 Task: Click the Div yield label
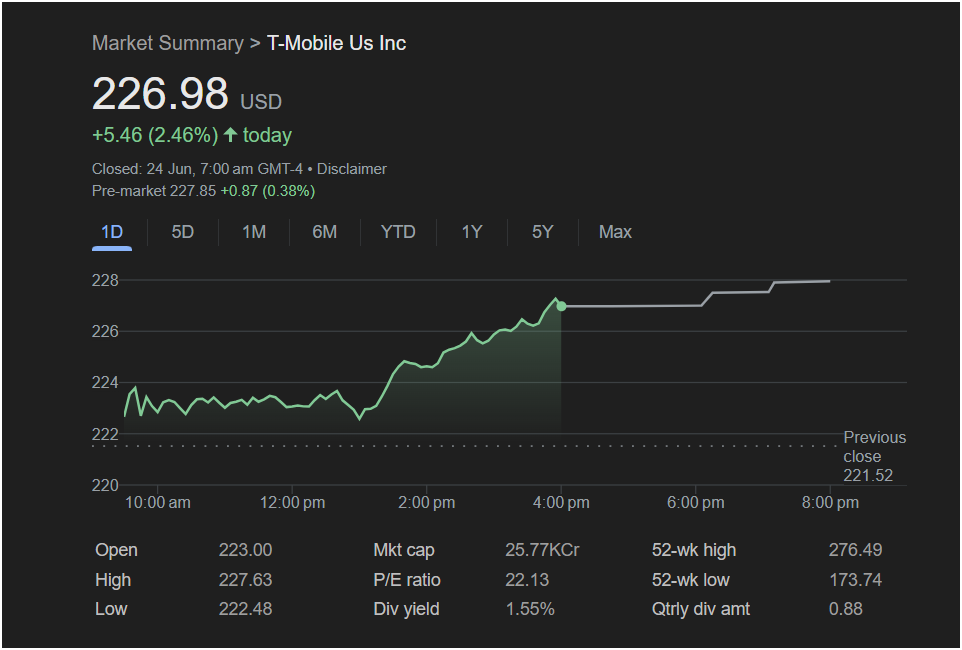[x=406, y=609]
